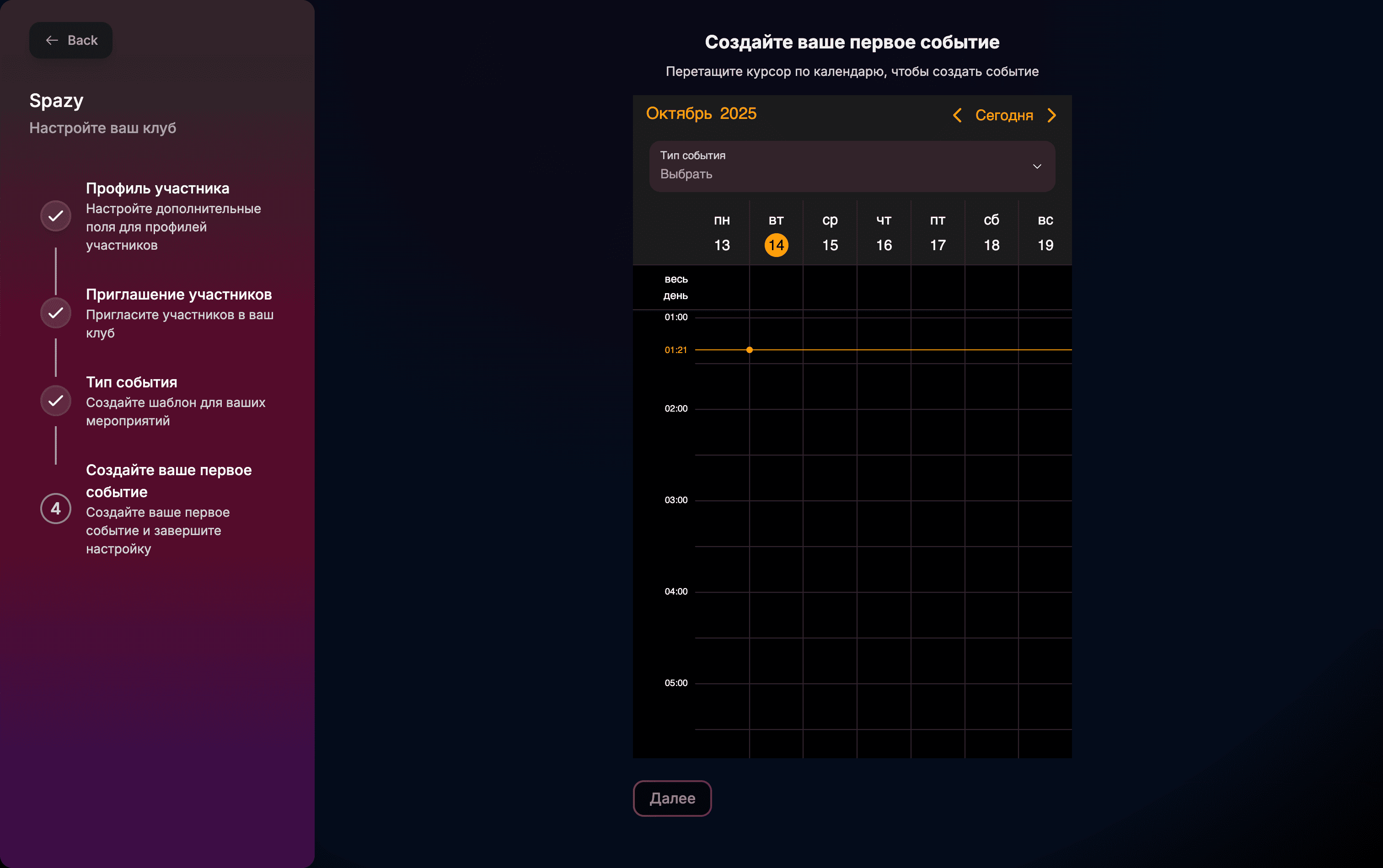Image resolution: width=1383 pixels, height=868 pixels.
Task: Go to next week chevron
Action: [x=1052, y=115]
